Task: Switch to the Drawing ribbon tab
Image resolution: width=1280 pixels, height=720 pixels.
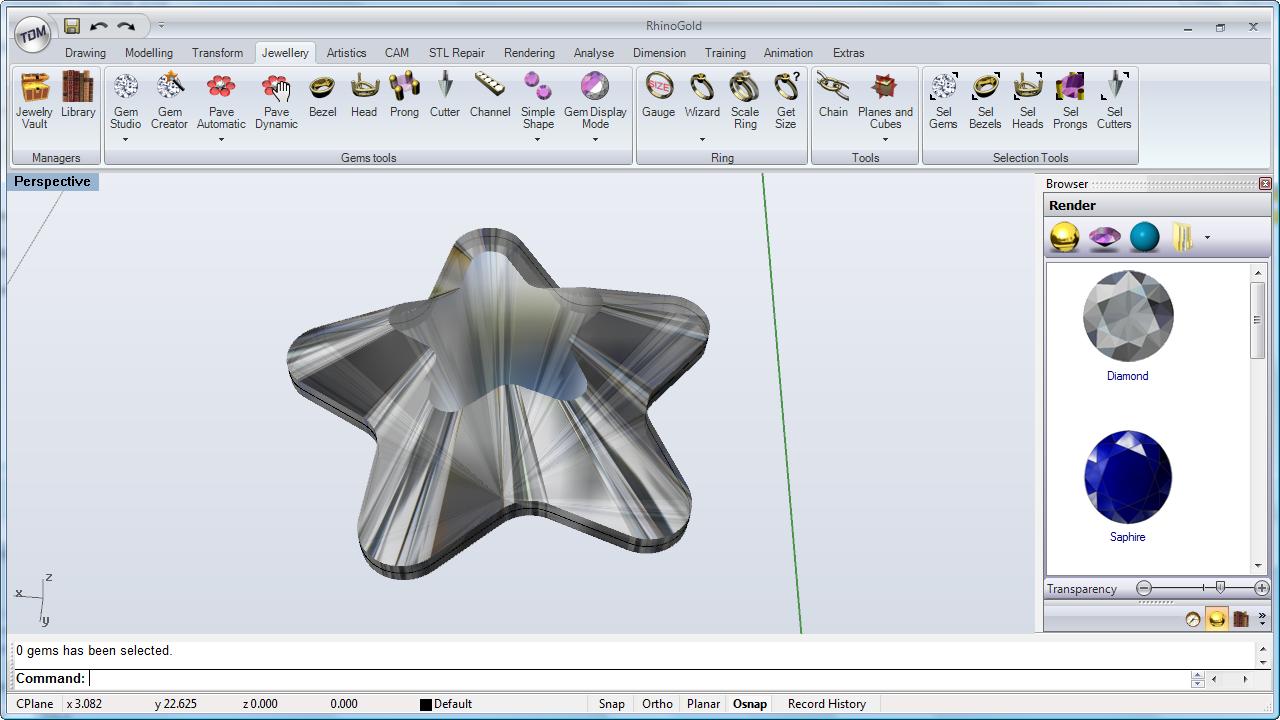Action: 85,53
